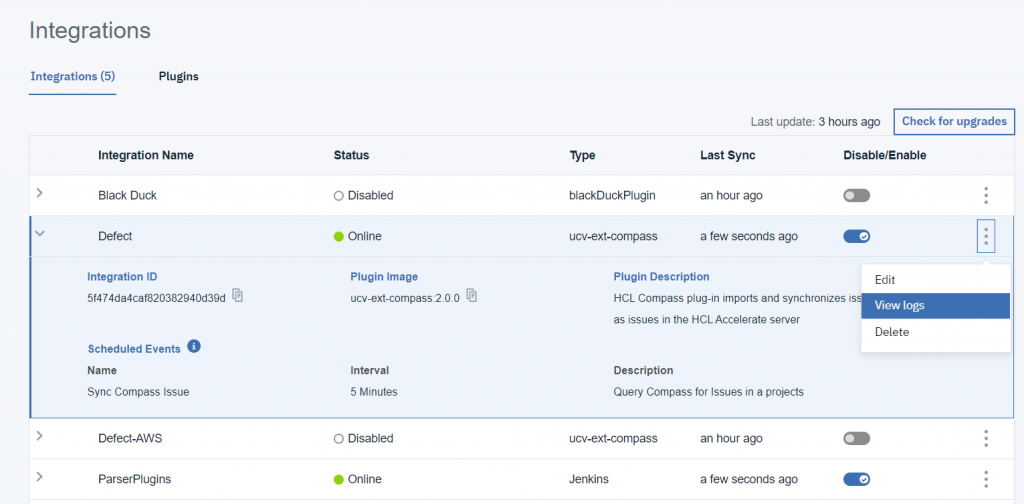Open ParserPlugins row kebab menu

coord(986,479)
